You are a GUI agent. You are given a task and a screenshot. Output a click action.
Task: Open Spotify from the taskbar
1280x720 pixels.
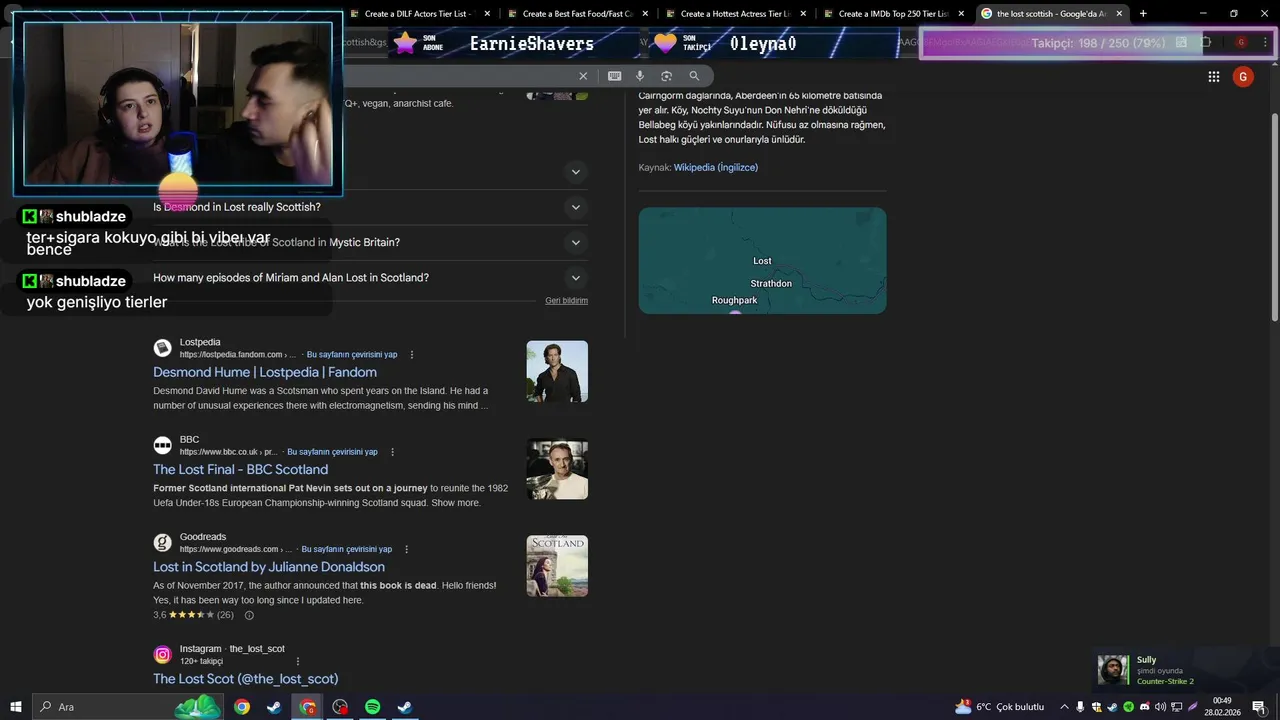372,707
